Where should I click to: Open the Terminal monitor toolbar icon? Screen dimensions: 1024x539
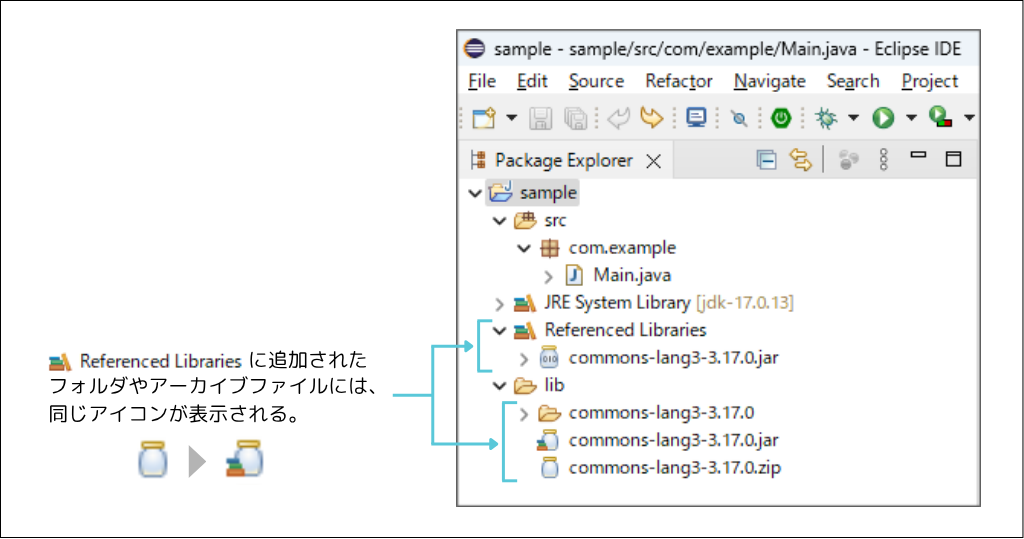(x=696, y=118)
